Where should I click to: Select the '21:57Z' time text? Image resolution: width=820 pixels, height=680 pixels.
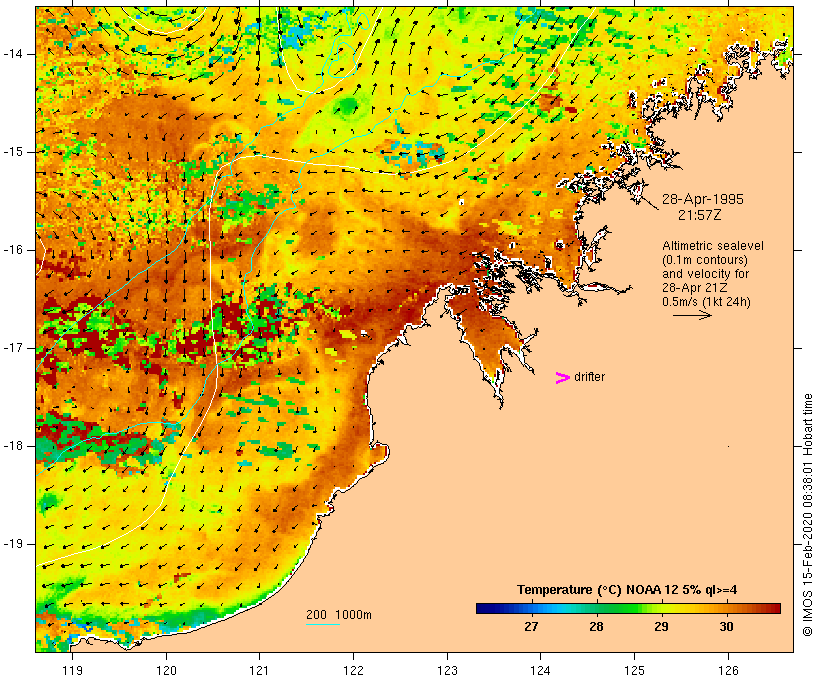[699, 215]
